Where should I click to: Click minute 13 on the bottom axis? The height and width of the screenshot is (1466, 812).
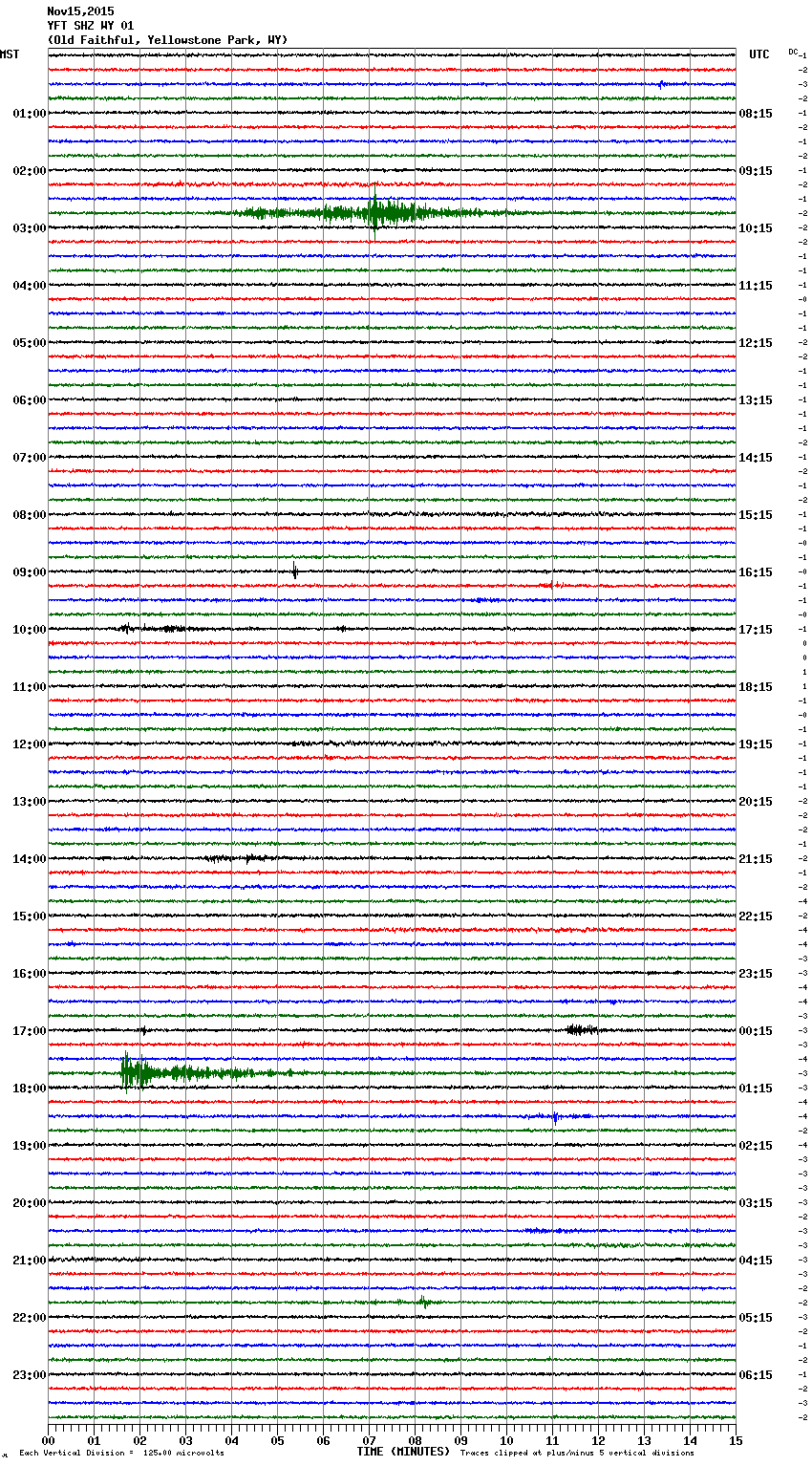(x=644, y=1440)
